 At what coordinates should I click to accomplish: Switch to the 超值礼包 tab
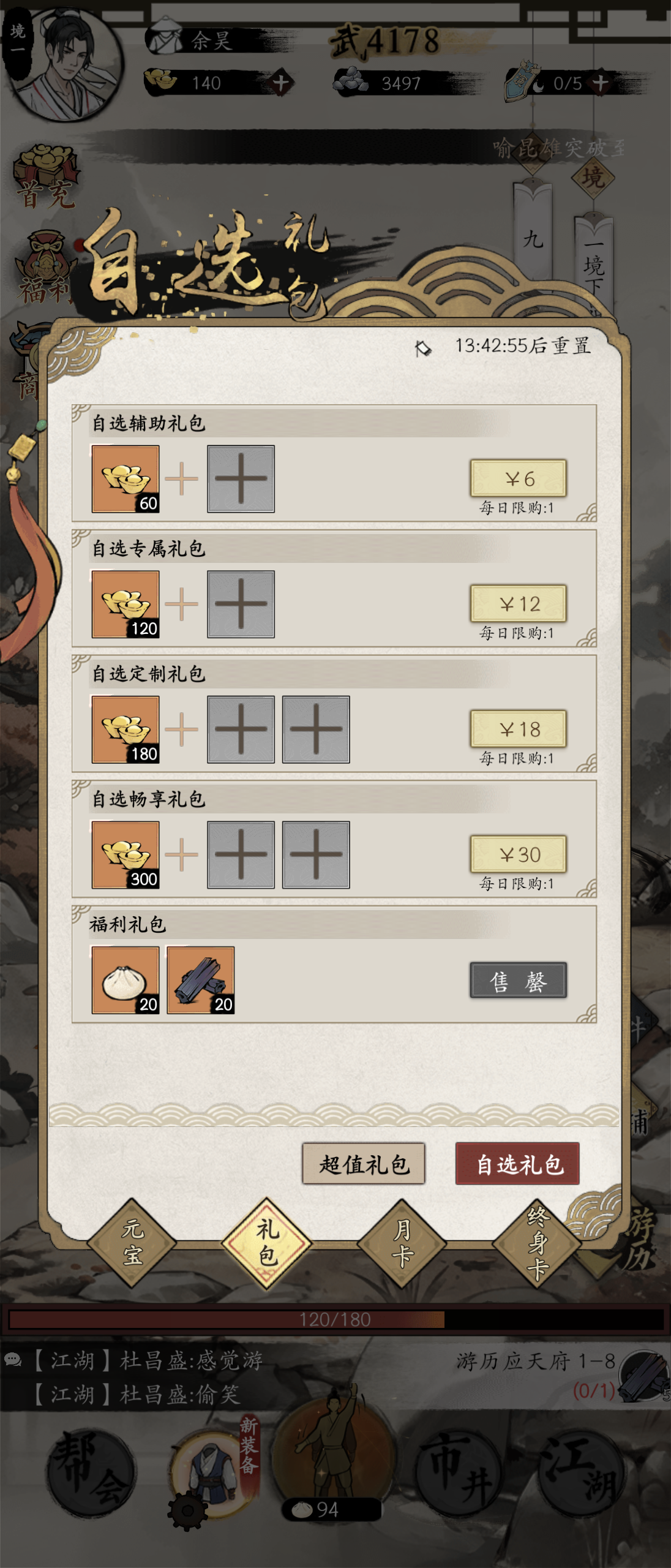[364, 1163]
